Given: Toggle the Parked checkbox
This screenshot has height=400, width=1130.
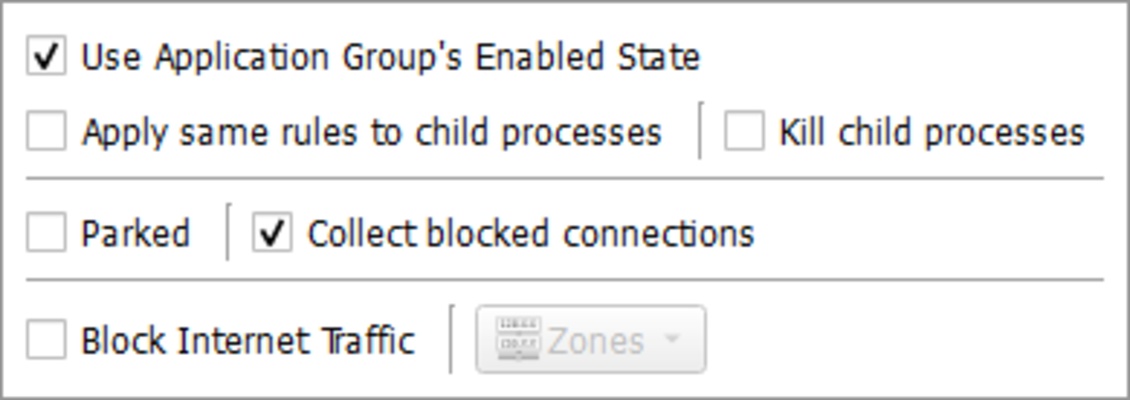Looking at the screenshot, I should point(46,234).
